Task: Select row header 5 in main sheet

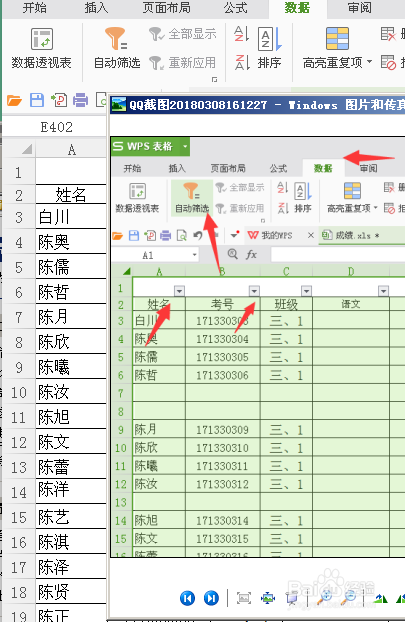Action: [19, 267]
